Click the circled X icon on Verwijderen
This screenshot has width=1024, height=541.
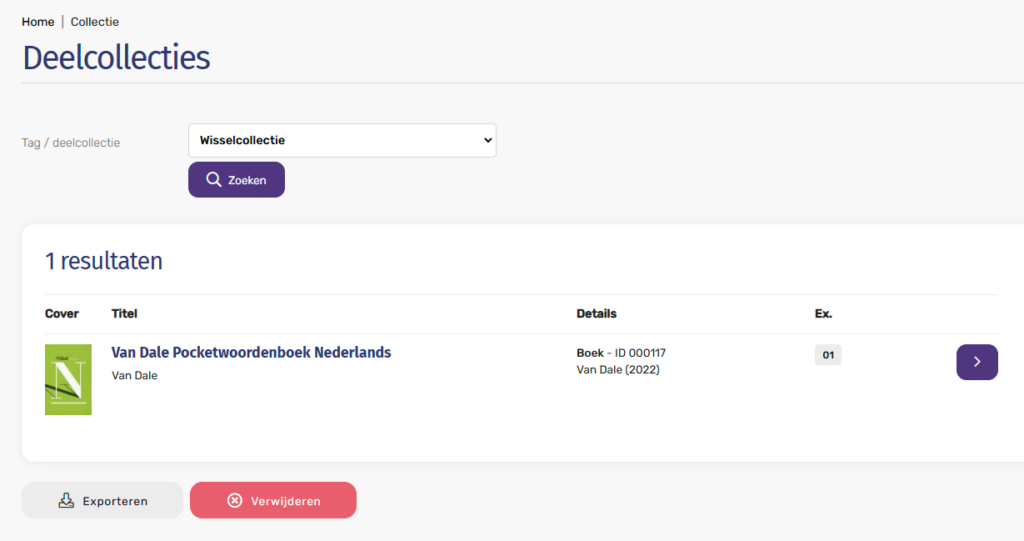click(x=234, y=500)
